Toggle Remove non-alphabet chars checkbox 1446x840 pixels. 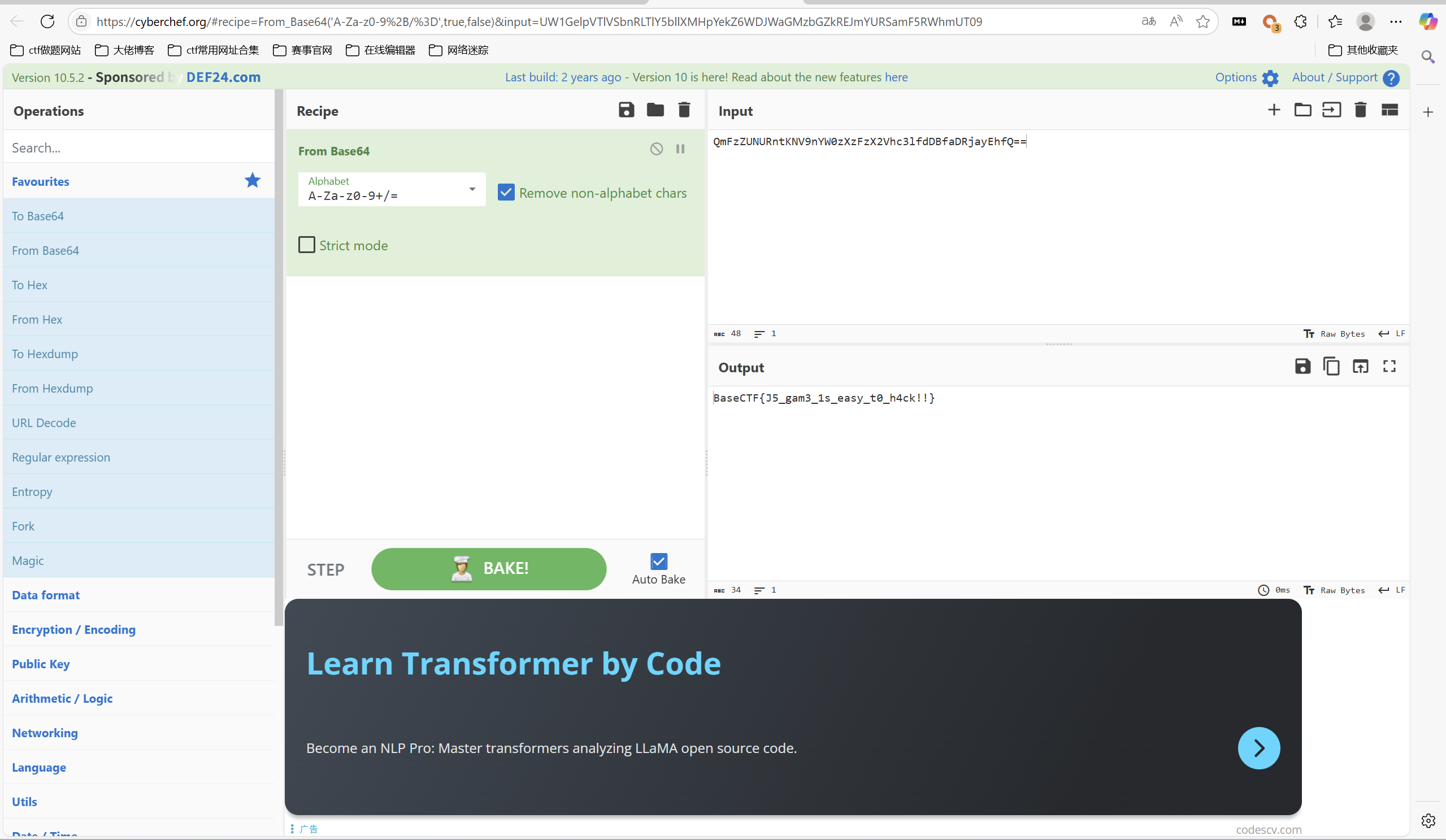(506, 192)
